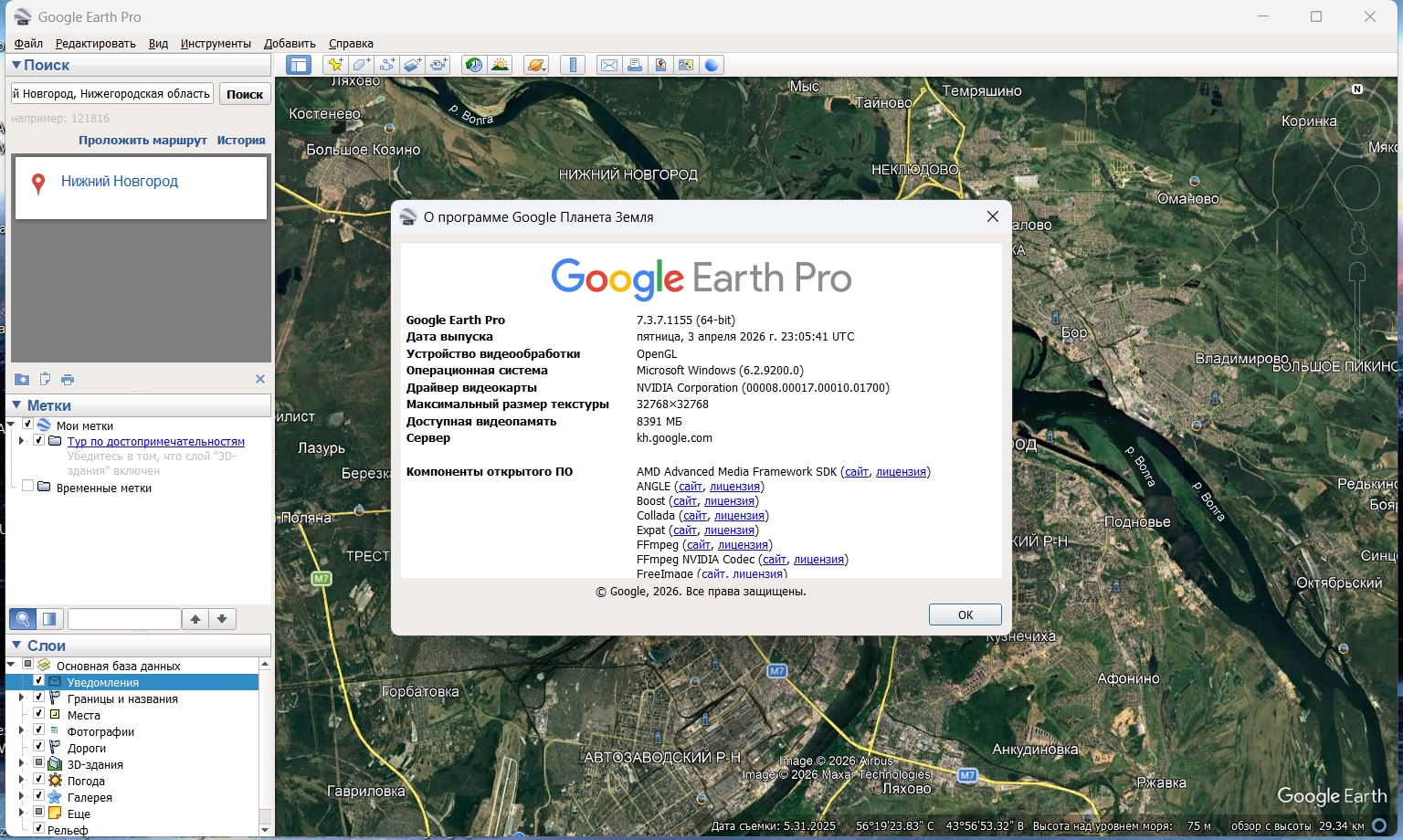Open the planet switcher toolbar icon

click(x=536, y=65)
